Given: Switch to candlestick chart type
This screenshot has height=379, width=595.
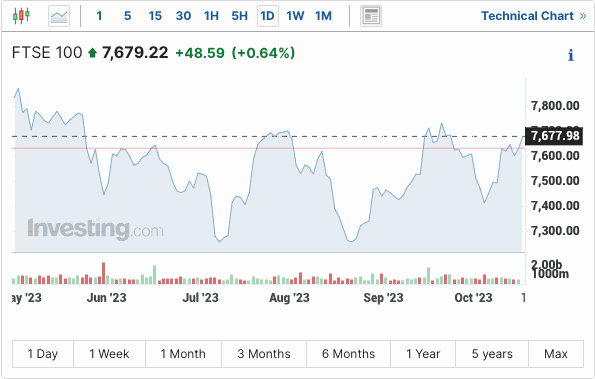Looking at the screenshot, I should 21,16.
